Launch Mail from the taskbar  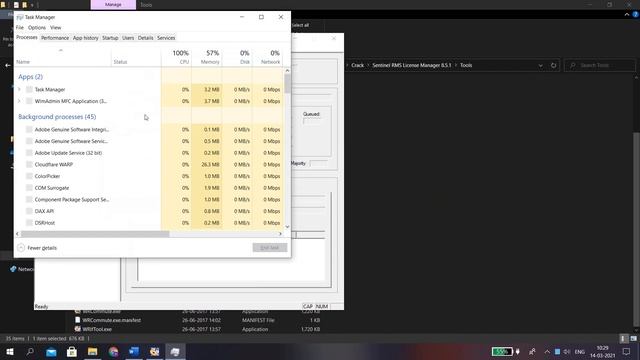point(51,351)
